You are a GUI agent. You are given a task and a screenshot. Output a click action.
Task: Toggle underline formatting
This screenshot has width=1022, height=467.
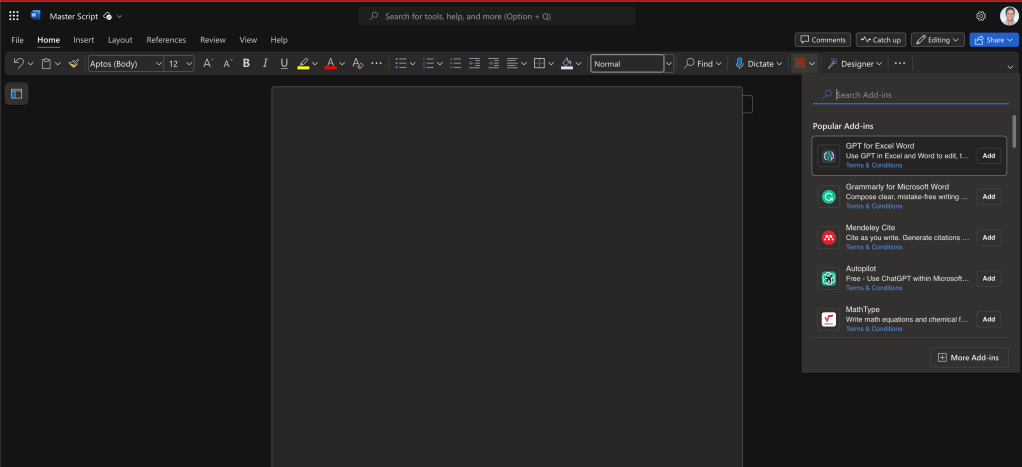284,63
